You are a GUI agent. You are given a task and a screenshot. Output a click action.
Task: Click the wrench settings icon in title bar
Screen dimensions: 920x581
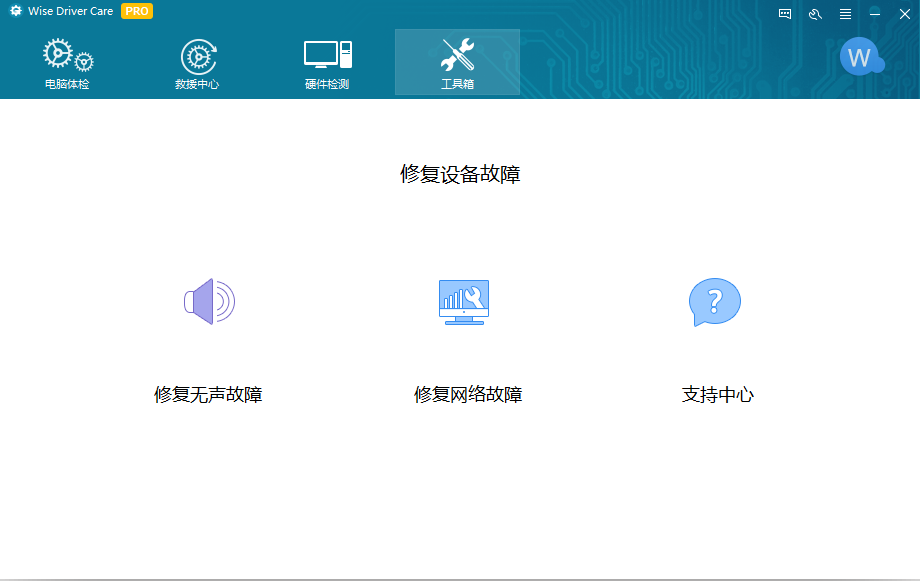tap(815, 13)
